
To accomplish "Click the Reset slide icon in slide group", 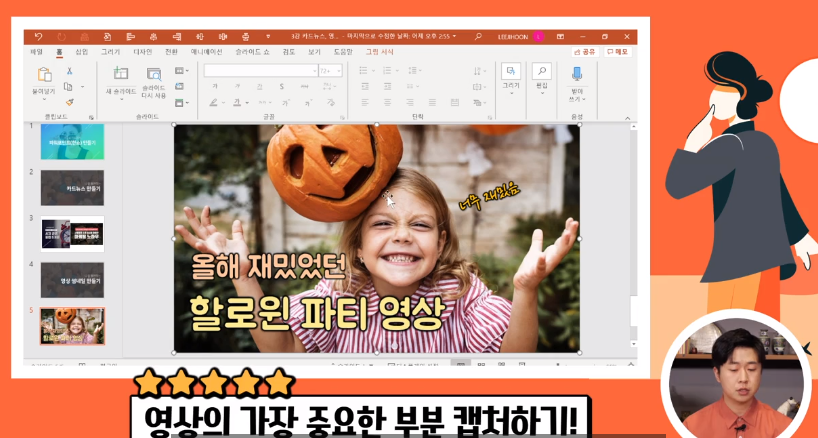I will click(179, 87).
